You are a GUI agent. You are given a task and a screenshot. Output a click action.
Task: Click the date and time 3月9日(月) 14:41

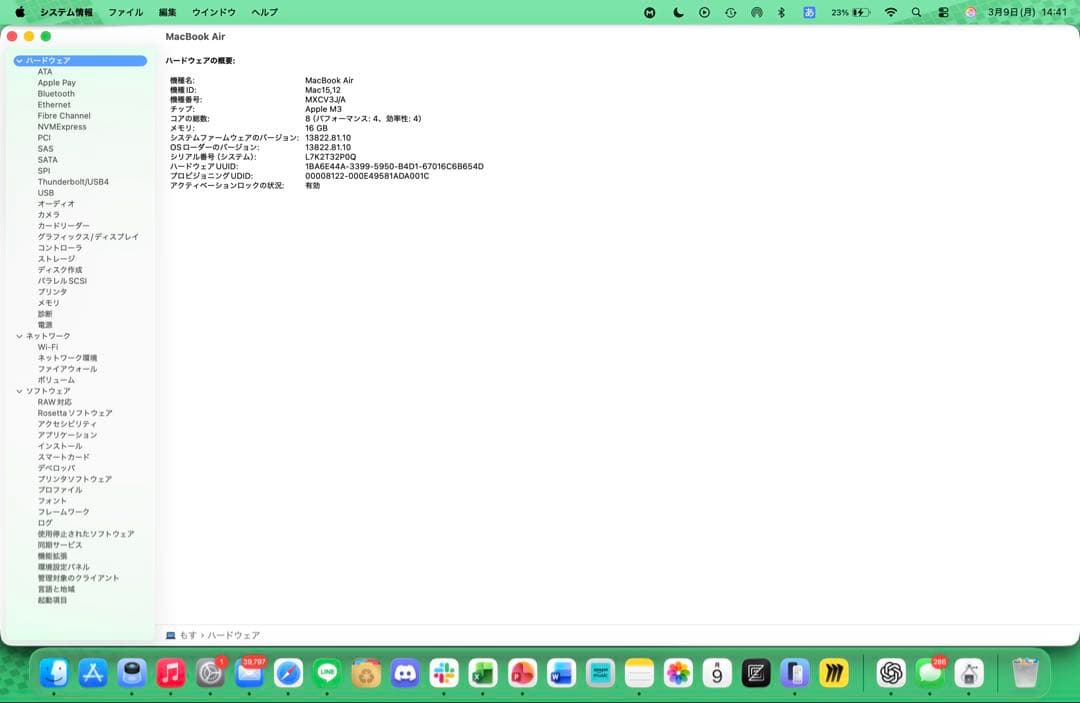tap(1027, 12)
